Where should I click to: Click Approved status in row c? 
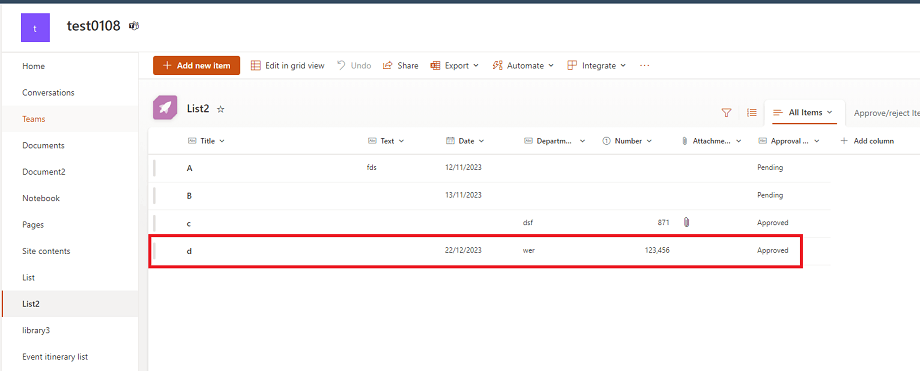(x=773, y=222)
